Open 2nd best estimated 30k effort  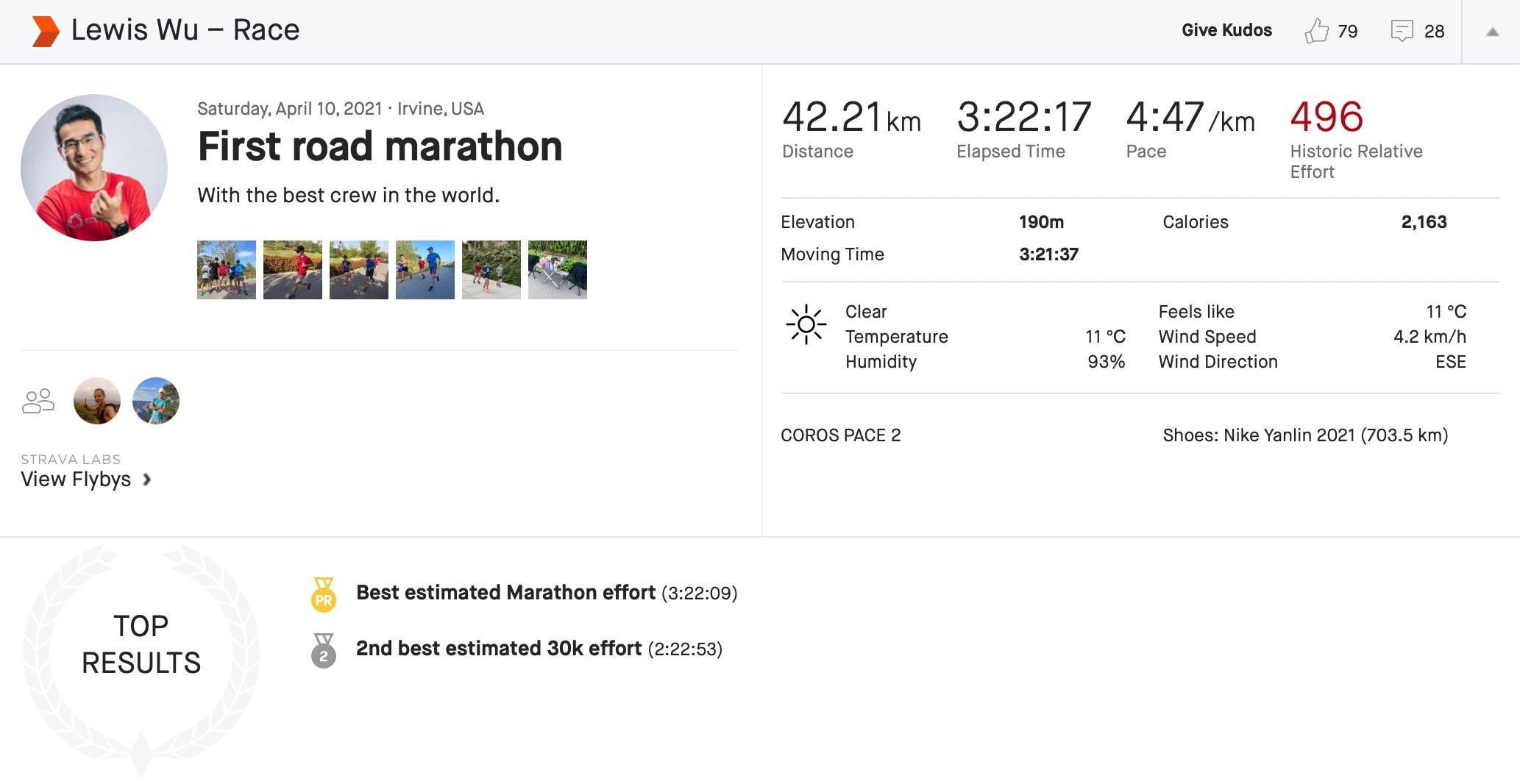tap(499, 649)
